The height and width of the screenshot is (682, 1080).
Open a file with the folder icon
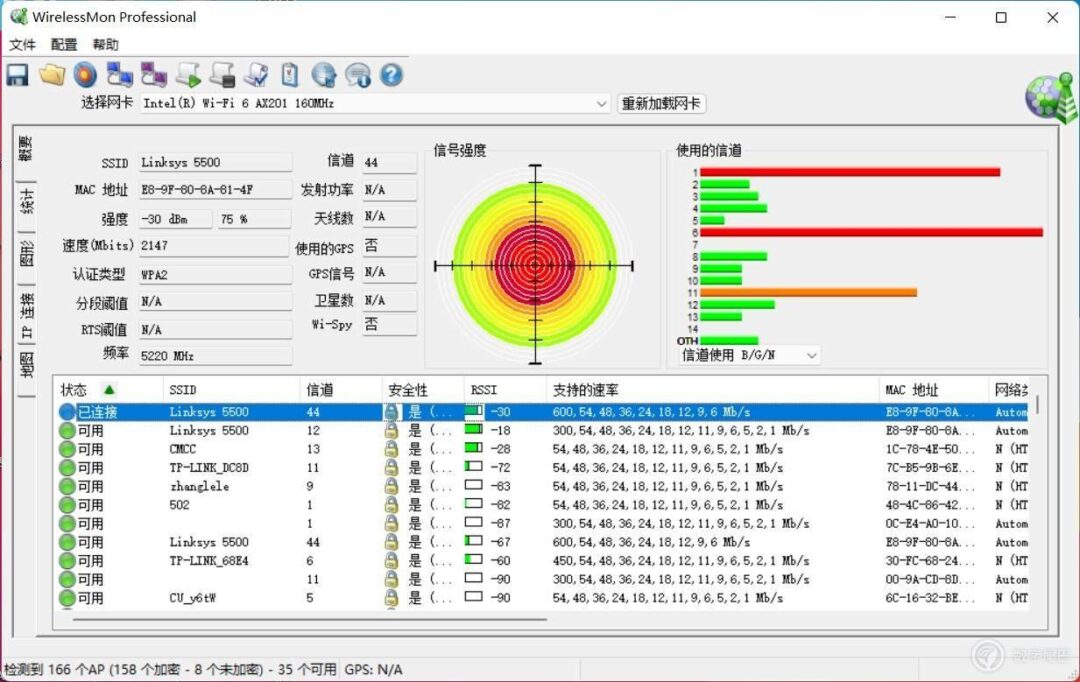[52, 75]
